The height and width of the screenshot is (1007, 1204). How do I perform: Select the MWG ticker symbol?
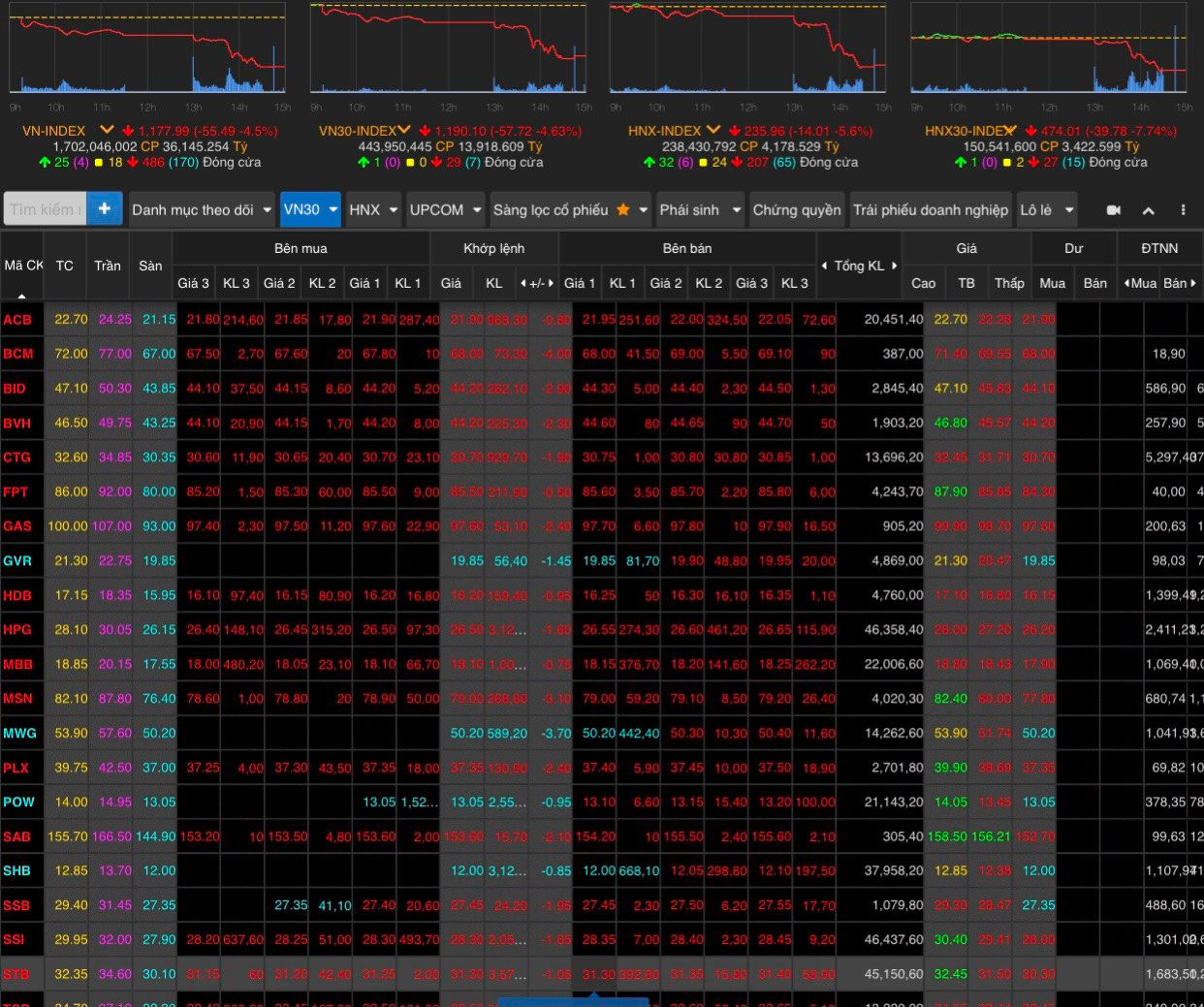19,734
